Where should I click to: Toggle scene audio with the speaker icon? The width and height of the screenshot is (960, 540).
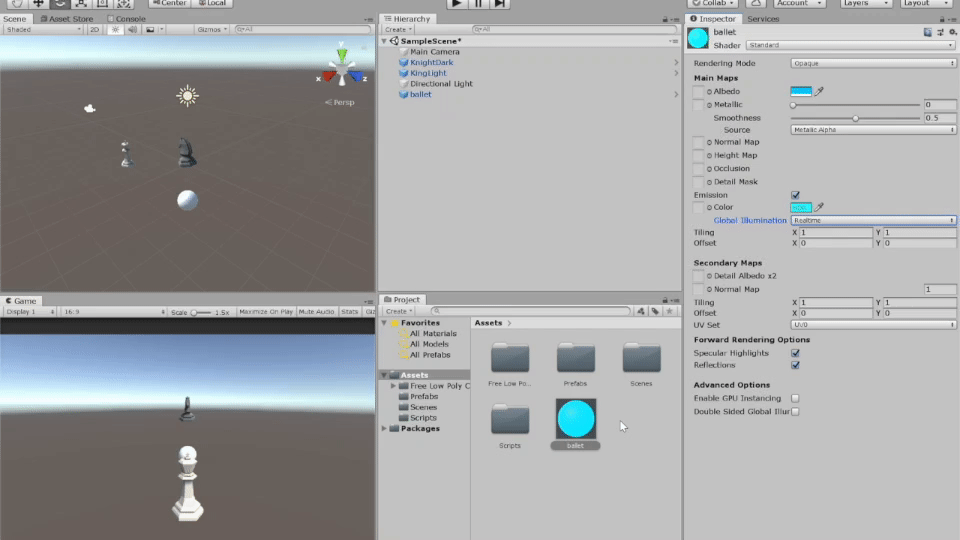point(132,30)
